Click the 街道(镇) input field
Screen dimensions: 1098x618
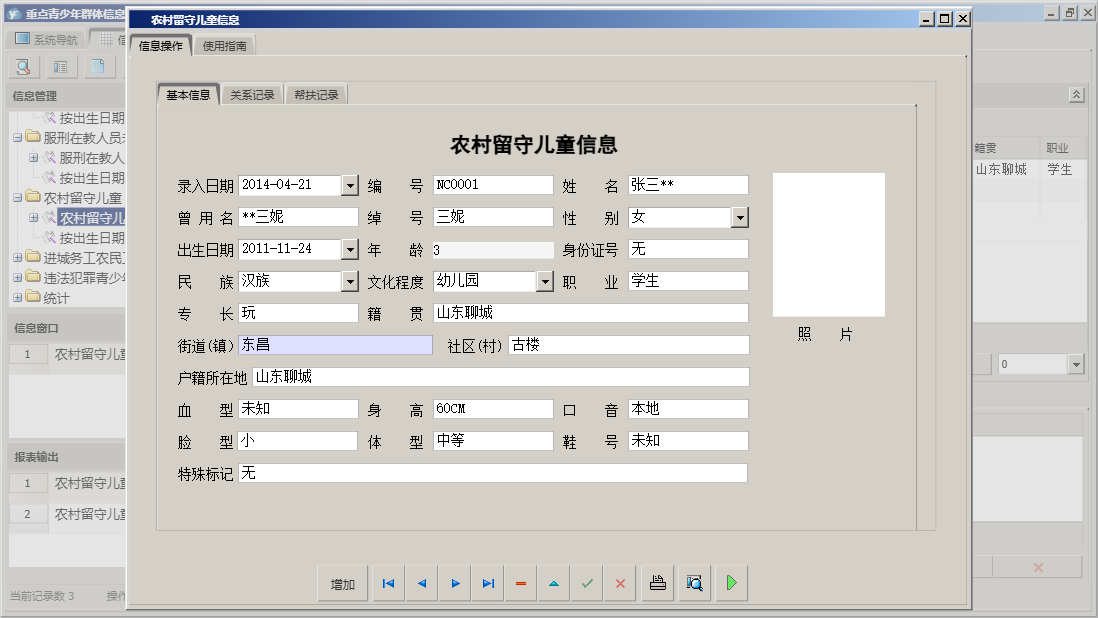click(335, 344)
